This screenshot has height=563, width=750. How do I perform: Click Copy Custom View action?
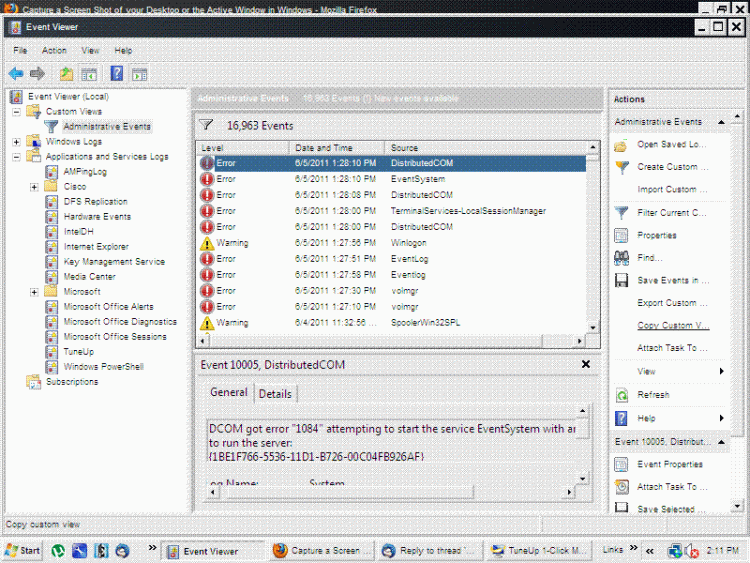click(x=673, y=326)
